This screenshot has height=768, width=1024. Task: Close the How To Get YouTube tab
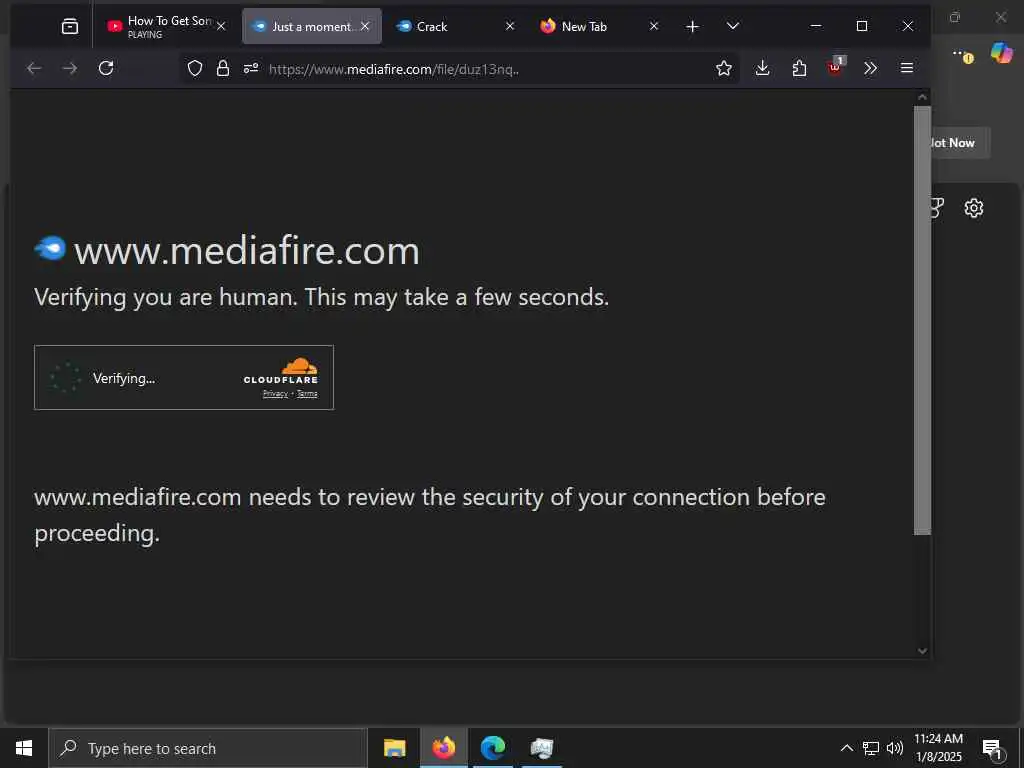[221, 26]
